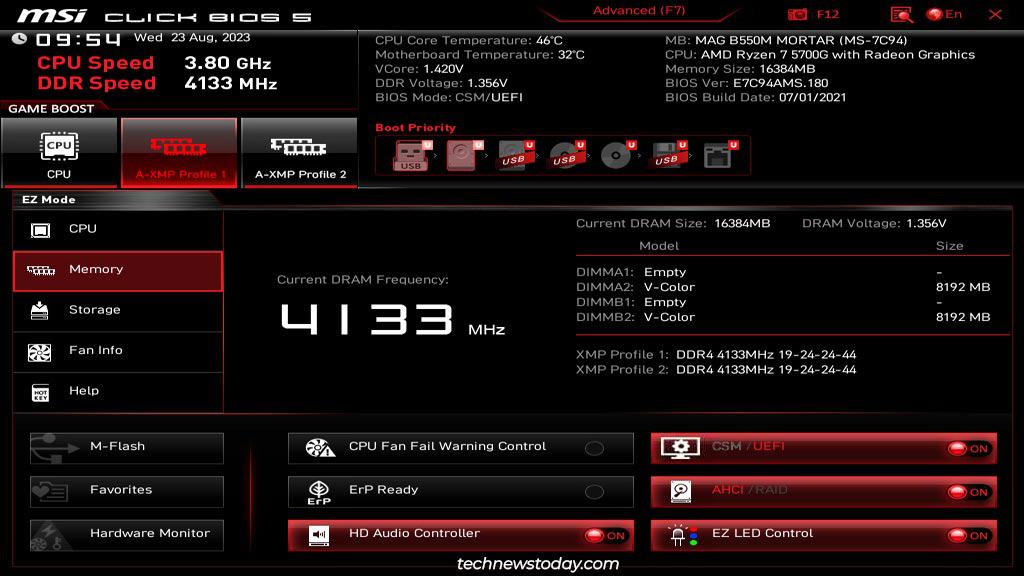Click the HD Audio speaker icon

[319, 536]
